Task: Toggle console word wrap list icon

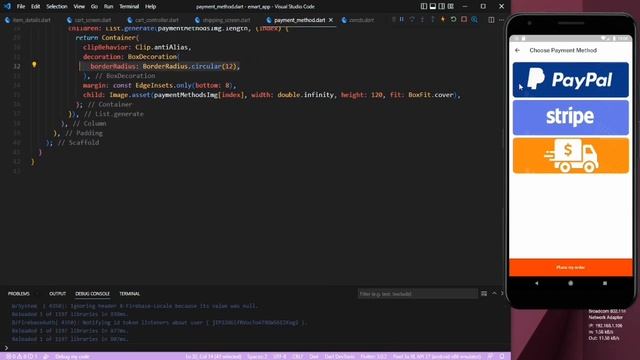Action: click(x=484, y=293)
